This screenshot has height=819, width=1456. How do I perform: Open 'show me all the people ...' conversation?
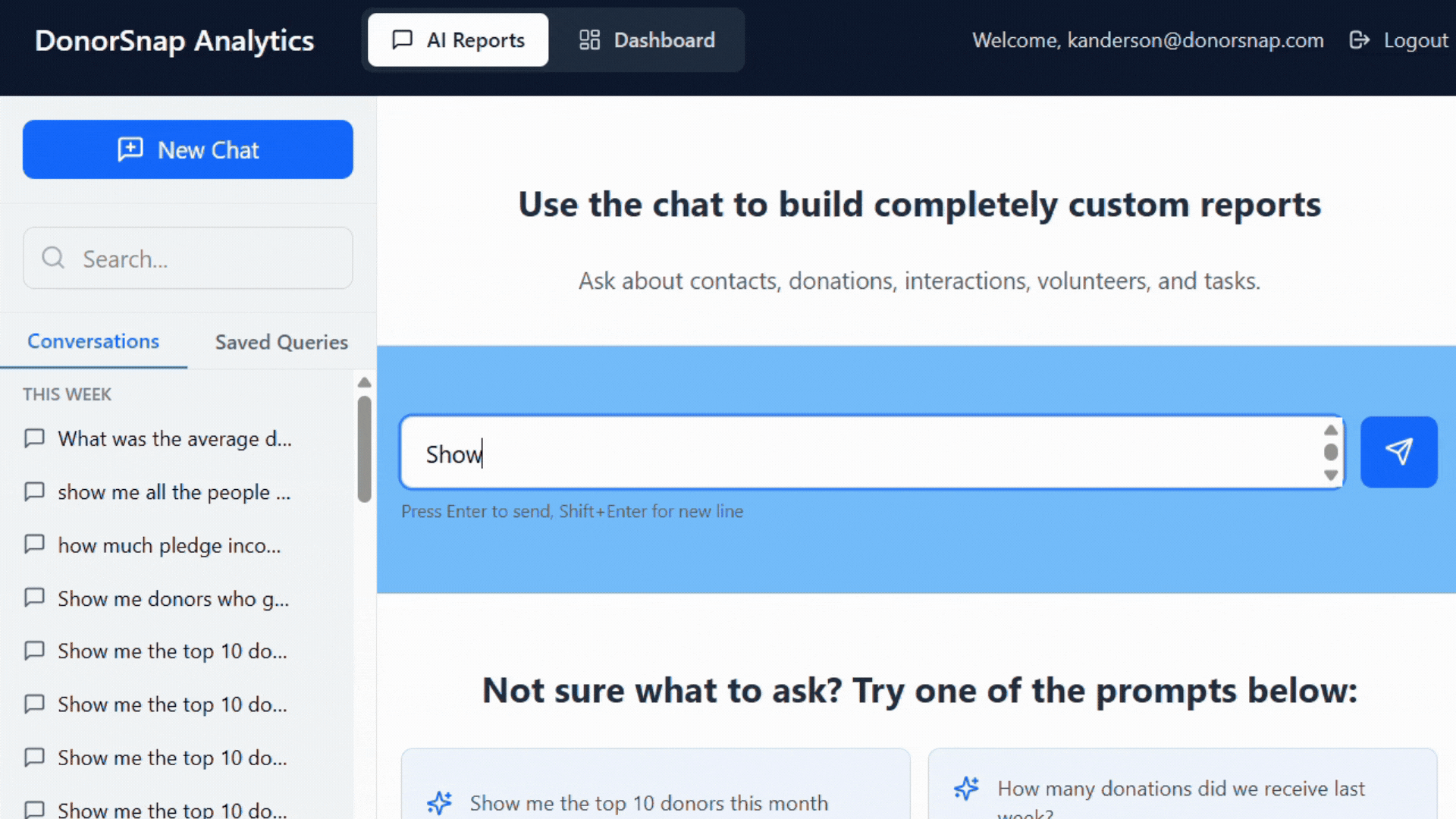coord(174,492)
